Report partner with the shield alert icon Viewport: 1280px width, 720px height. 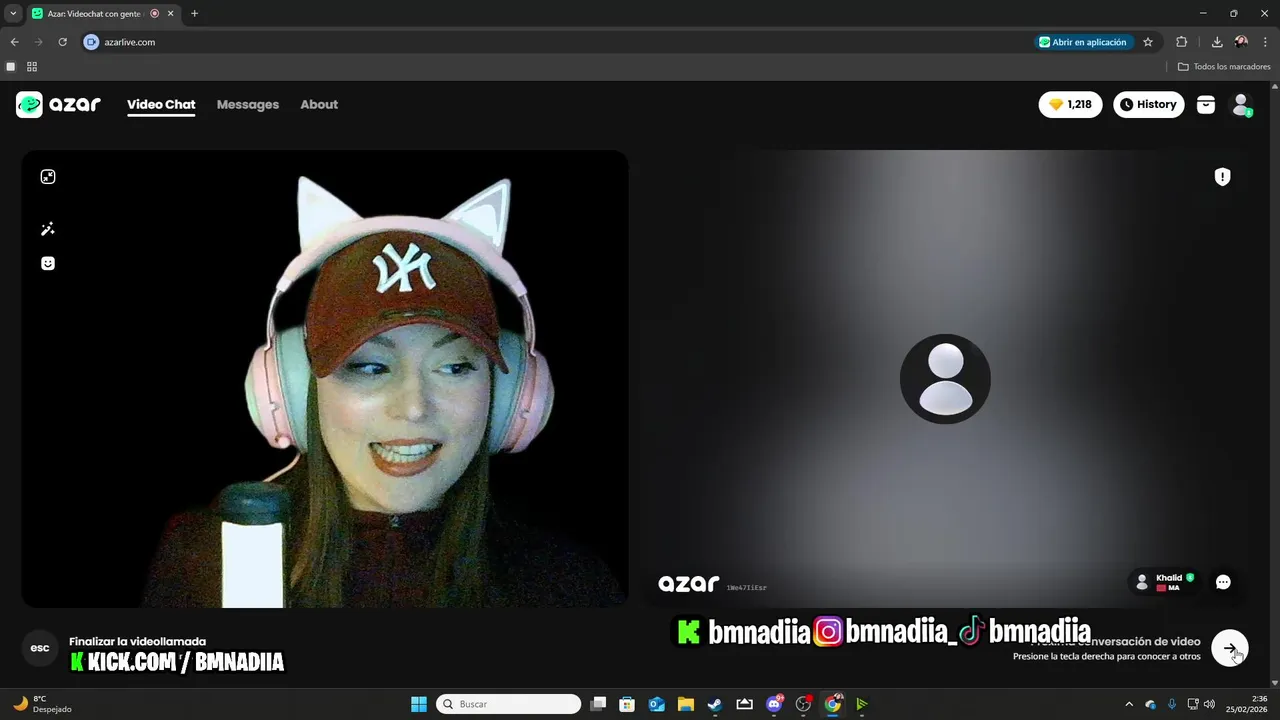click(x=1222, y=177)
